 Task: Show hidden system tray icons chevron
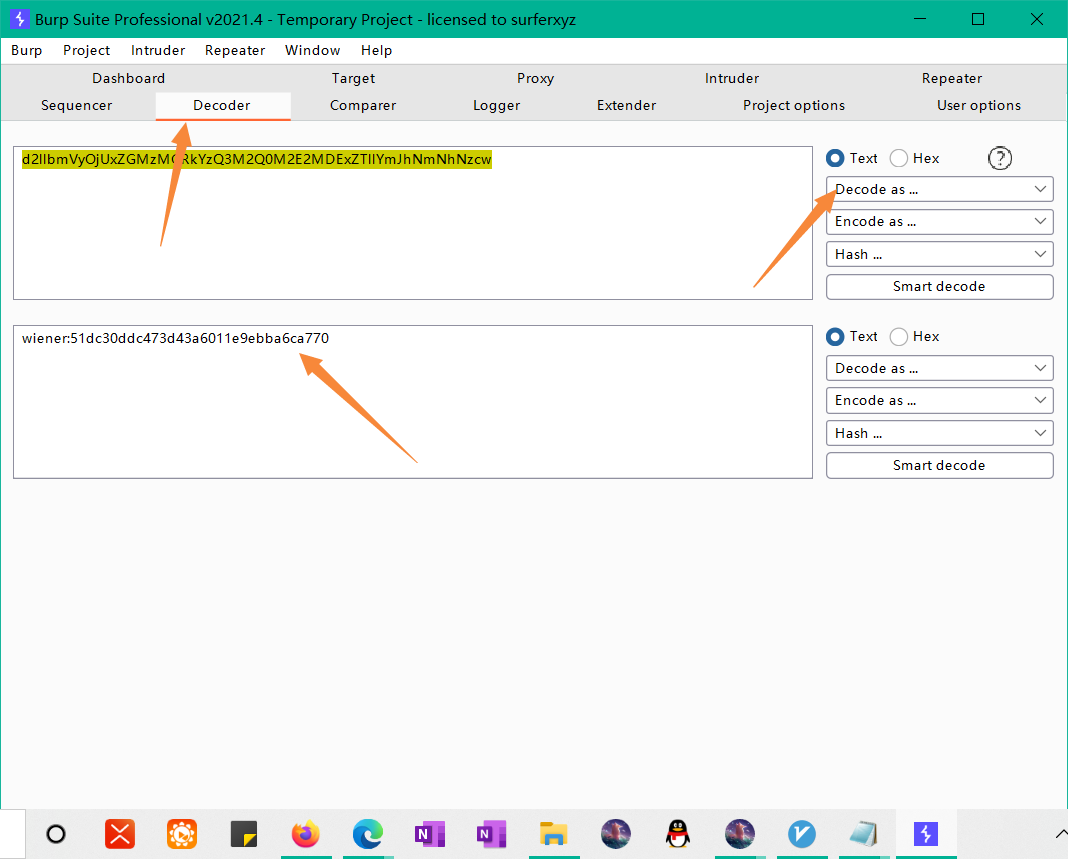1061,834
